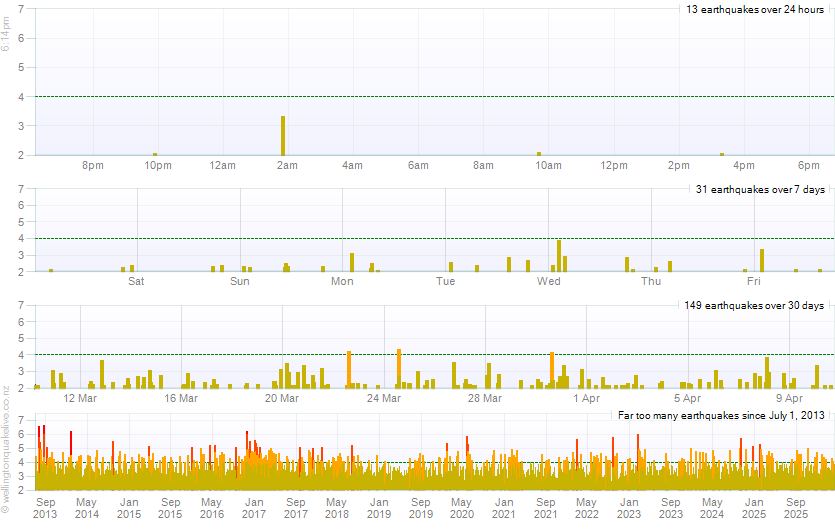Click the orange bar near 24 Mar
Image resolution: width=835 pixels, height=530 pixels.
click(x=399, y=368)
